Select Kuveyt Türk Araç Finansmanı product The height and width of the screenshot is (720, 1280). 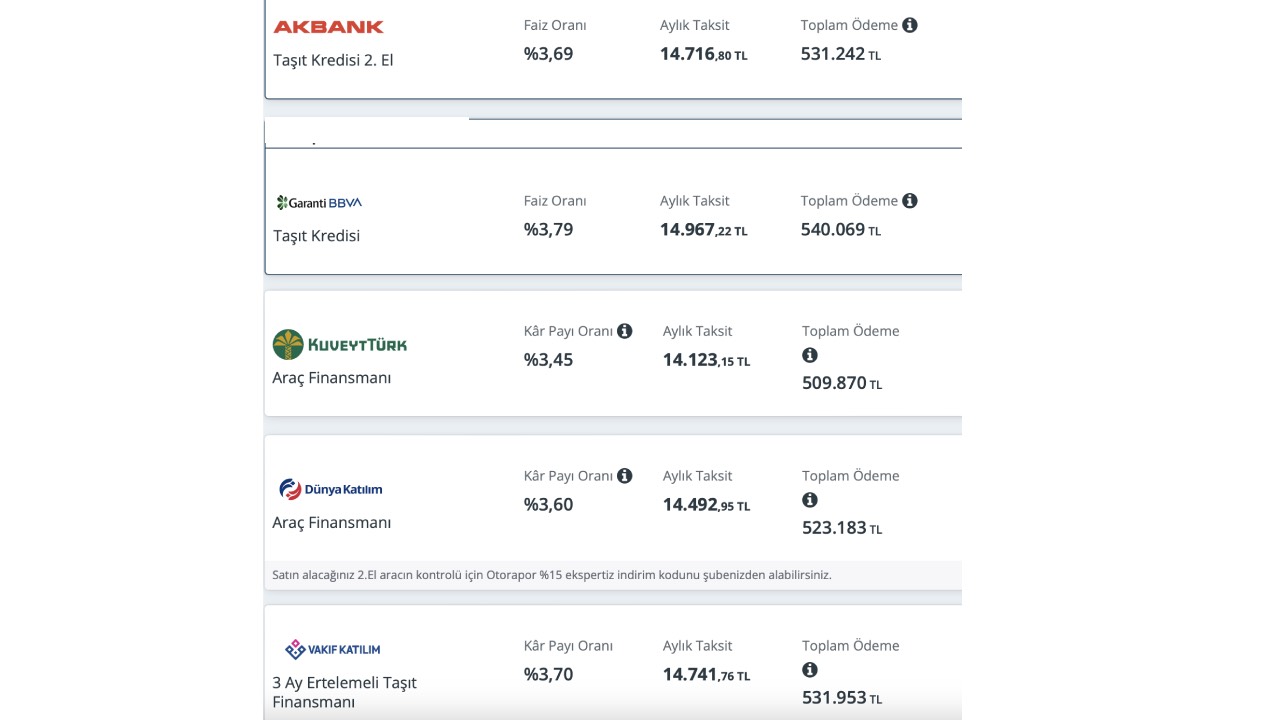(332, 378)
